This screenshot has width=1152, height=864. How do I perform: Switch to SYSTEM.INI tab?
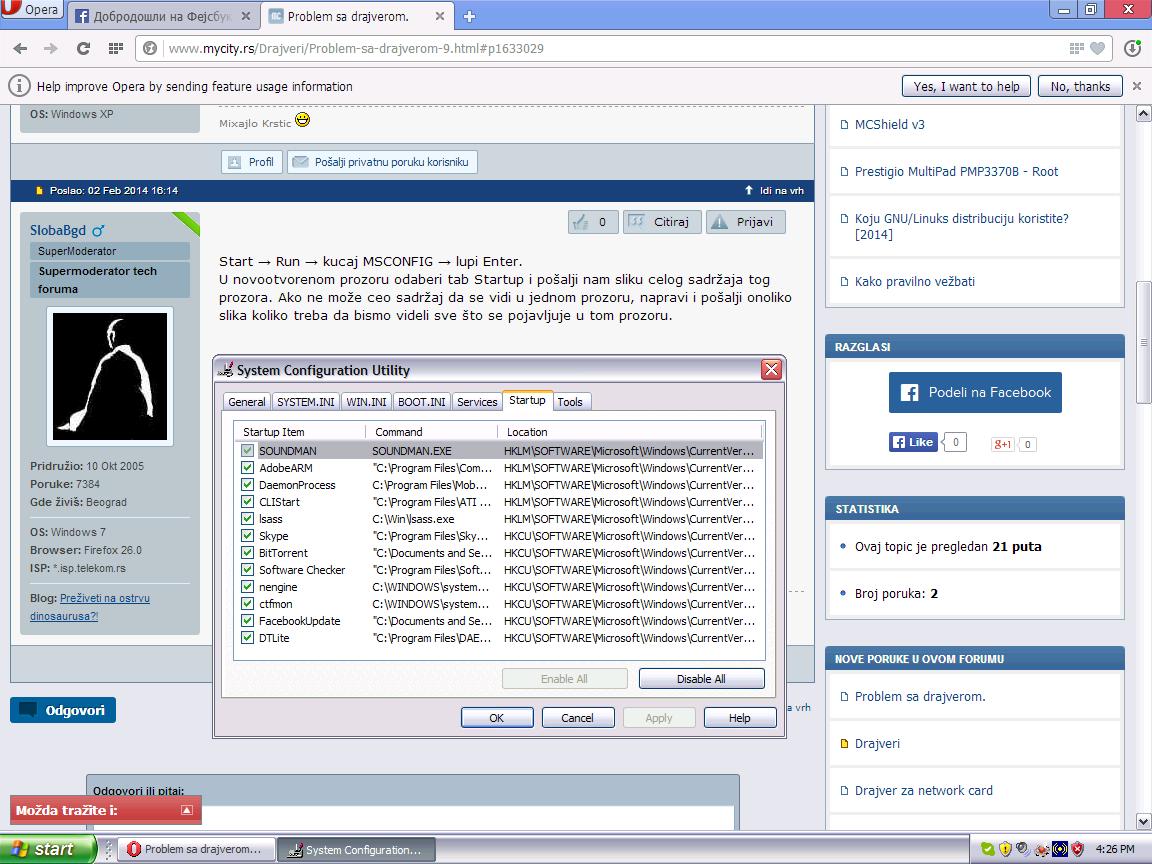306,402
